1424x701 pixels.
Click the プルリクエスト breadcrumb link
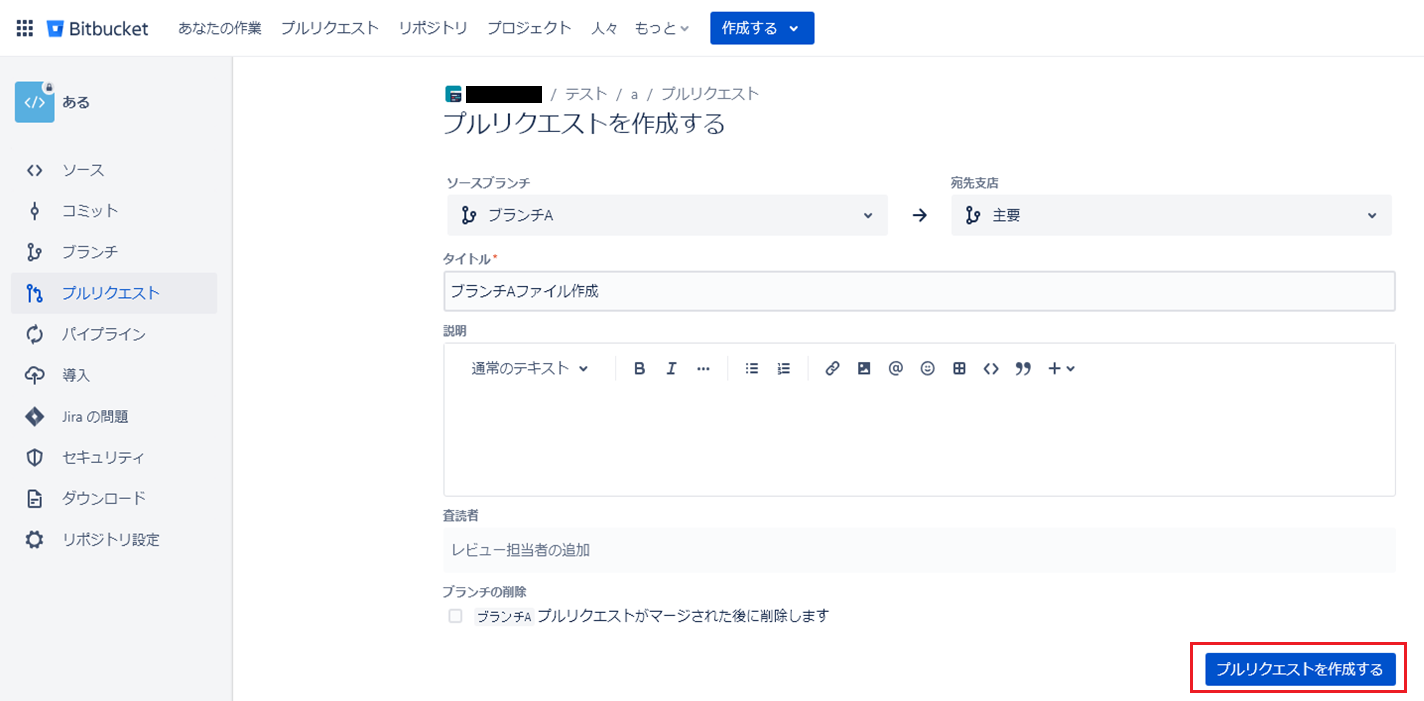pos(710,94)
